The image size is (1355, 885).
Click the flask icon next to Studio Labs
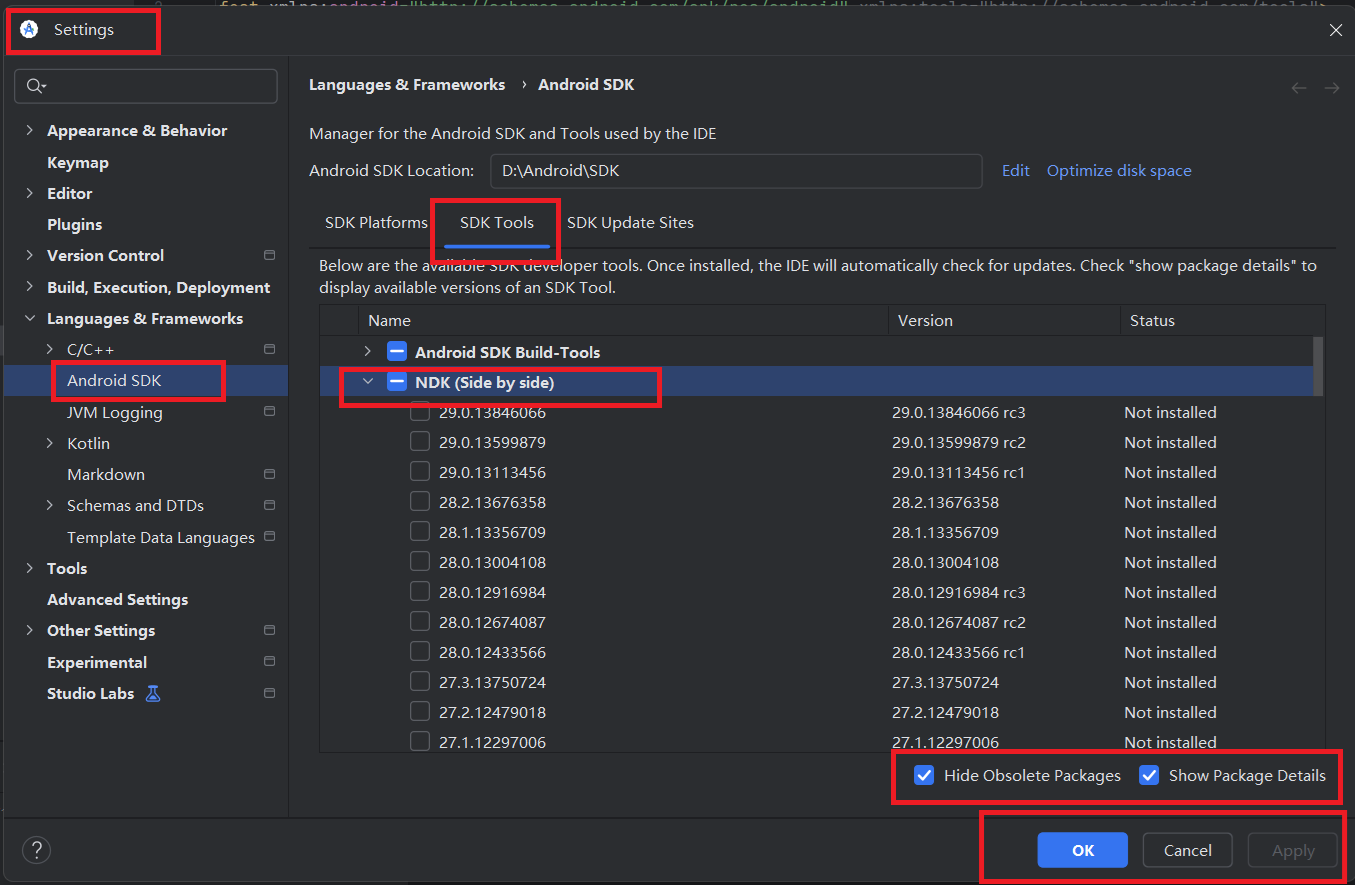(153, 693)
